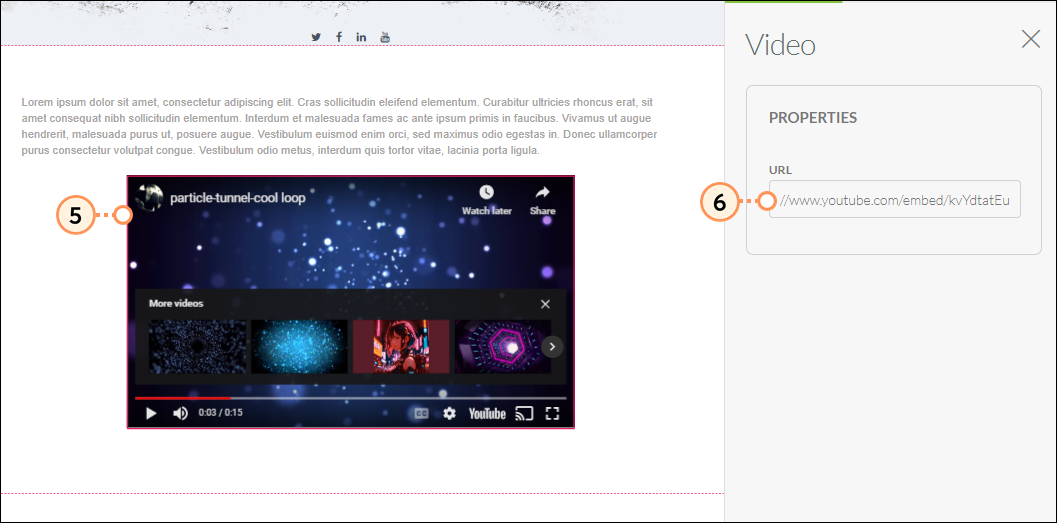Click the Lorem ipsum paragraph text

tap(340, 127)
